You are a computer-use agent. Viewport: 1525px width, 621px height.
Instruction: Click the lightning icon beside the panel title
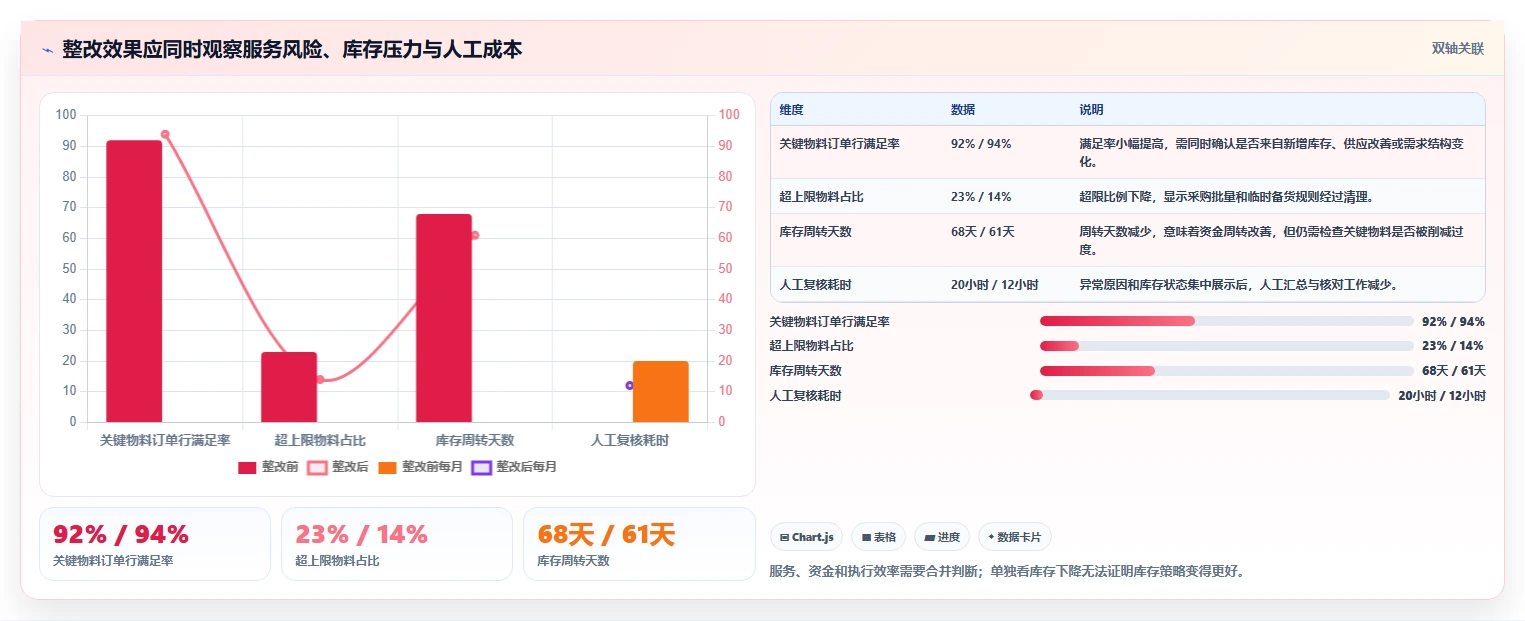(x=47, y=50)
